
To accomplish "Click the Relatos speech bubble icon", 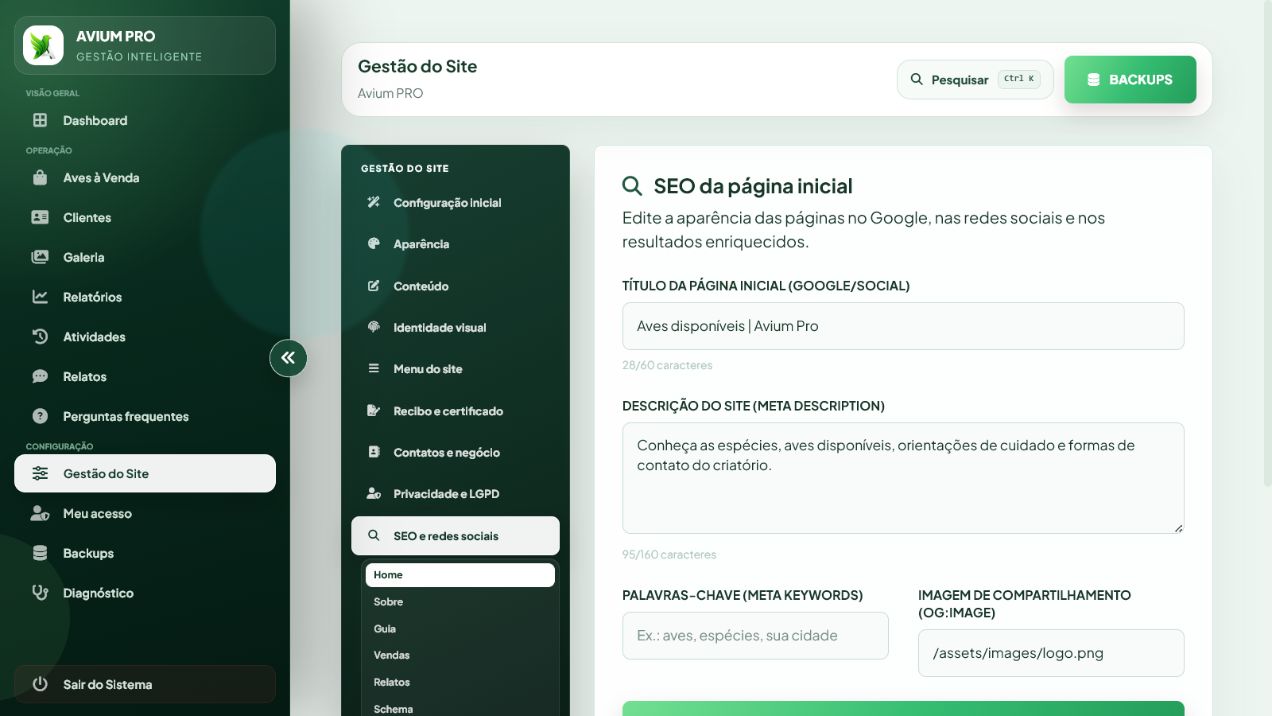I will 40,377.
